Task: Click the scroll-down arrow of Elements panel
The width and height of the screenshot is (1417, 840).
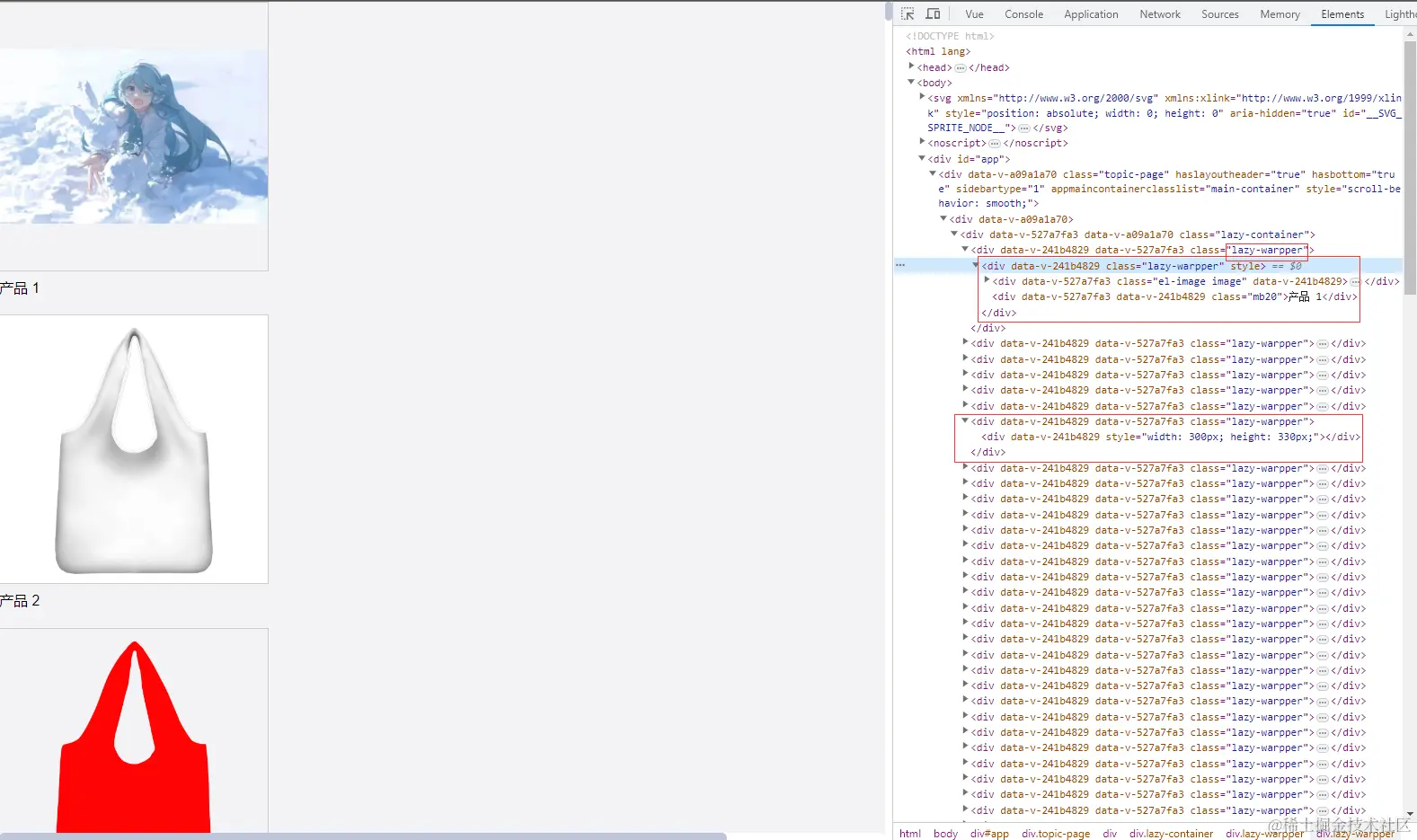Action: (1409, 813)
